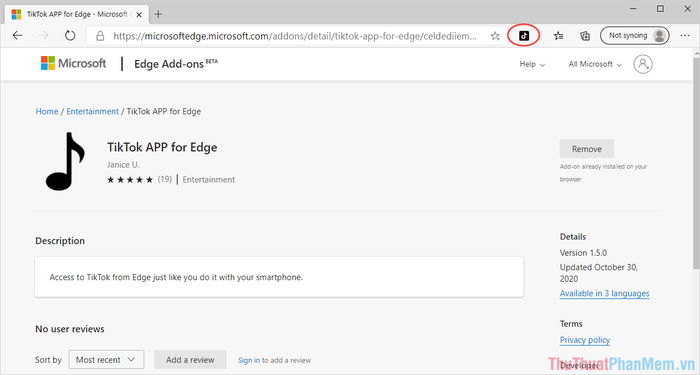Expand the Help dropdown
Image resolution: width=700 pixels, height=375 pixels.
click(x=532, y=64)
